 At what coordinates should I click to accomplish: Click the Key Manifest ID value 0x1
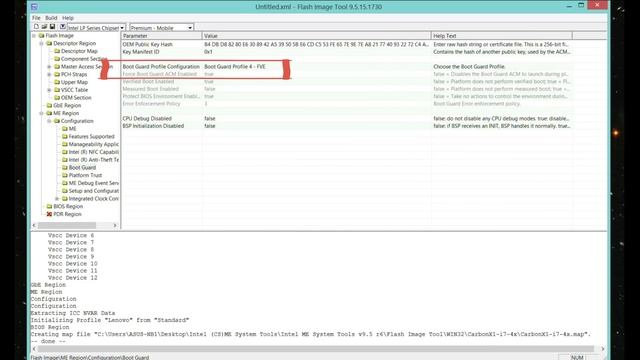[x=208, y=52]
